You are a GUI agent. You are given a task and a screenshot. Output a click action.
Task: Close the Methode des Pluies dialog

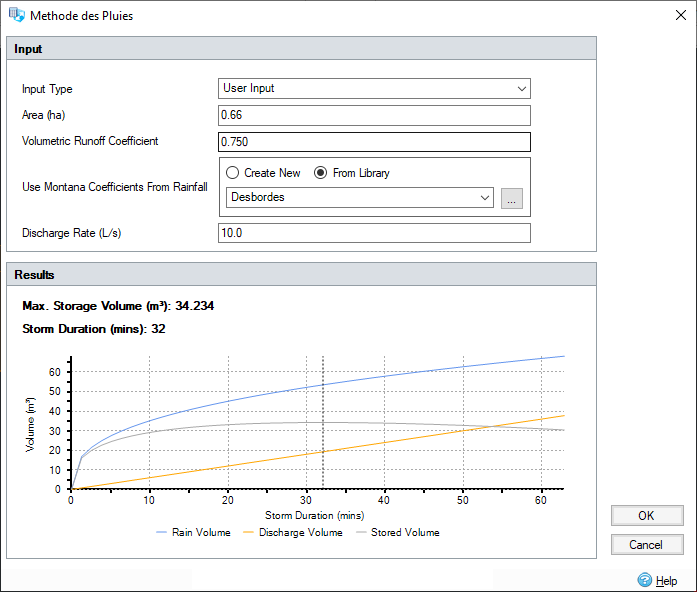click(681, 15)
